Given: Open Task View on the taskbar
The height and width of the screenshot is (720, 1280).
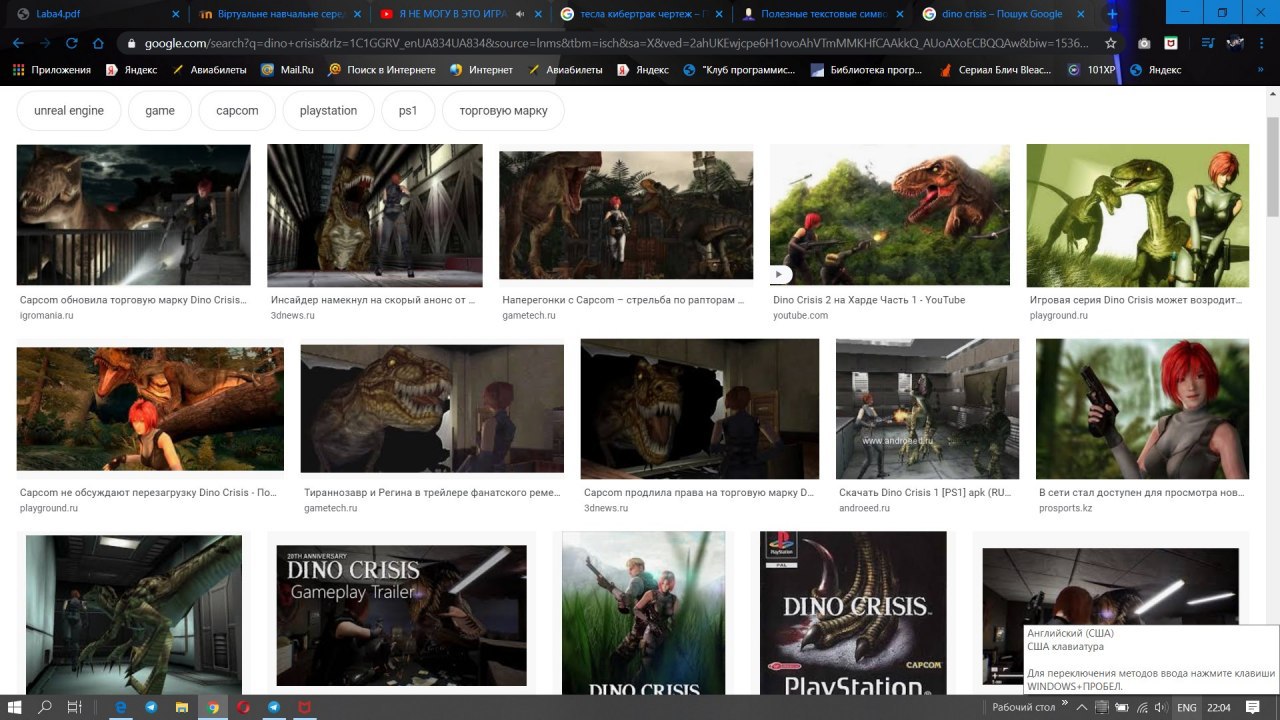Looking at the screenshot, I should tap(74, 707).
